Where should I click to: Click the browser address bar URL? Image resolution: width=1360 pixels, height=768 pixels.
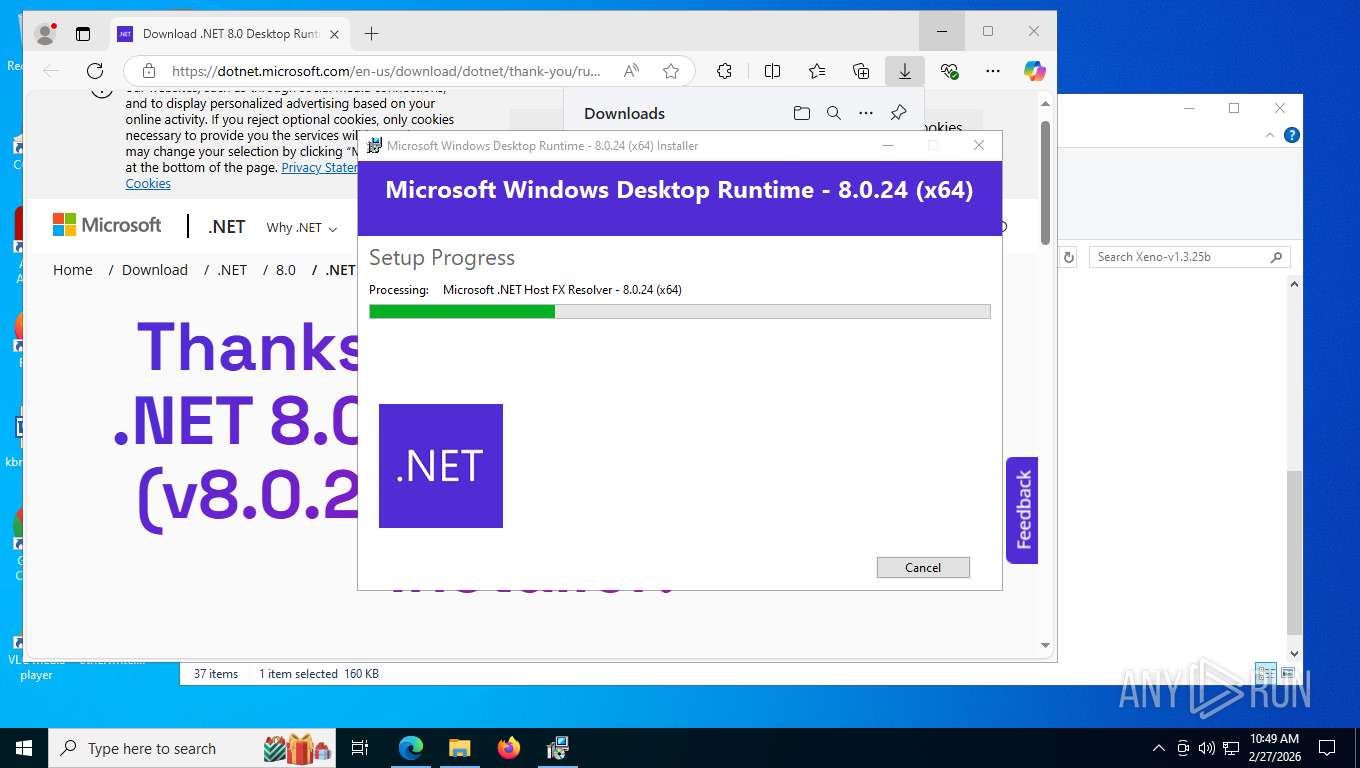point(386,71)
